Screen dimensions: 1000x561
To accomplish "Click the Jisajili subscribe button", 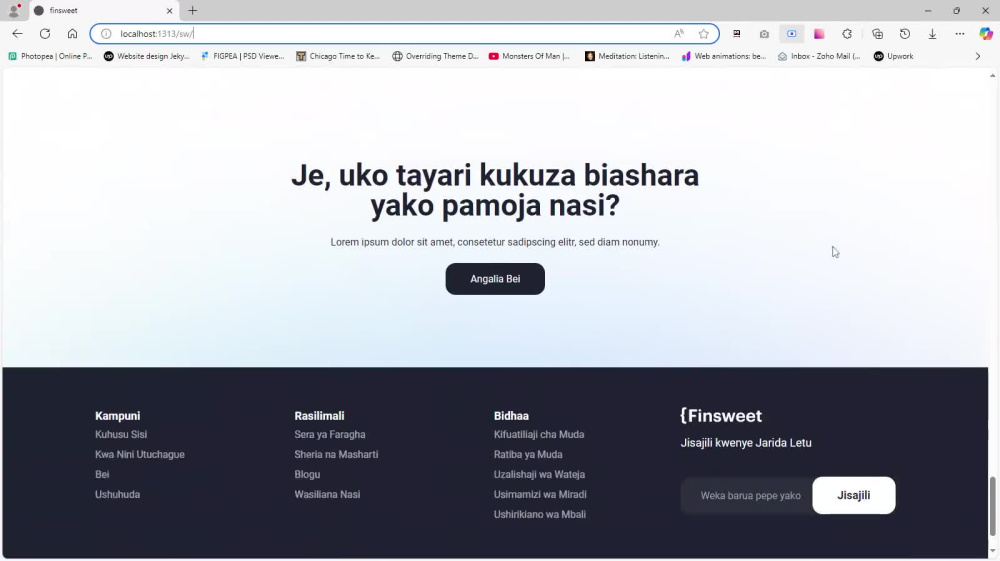I will [853, 495].
